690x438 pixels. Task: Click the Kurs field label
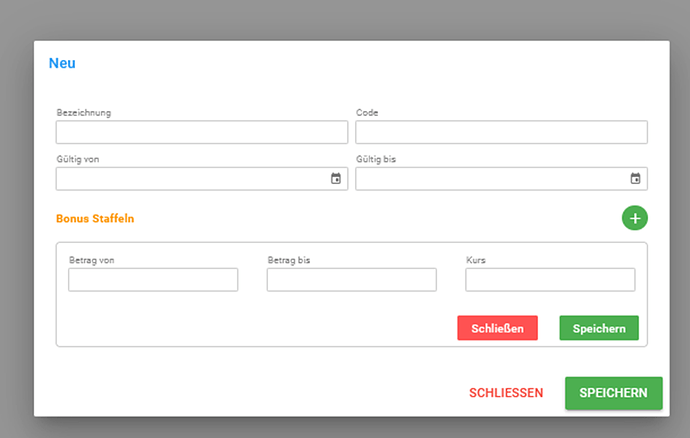[x=476, y=260]
